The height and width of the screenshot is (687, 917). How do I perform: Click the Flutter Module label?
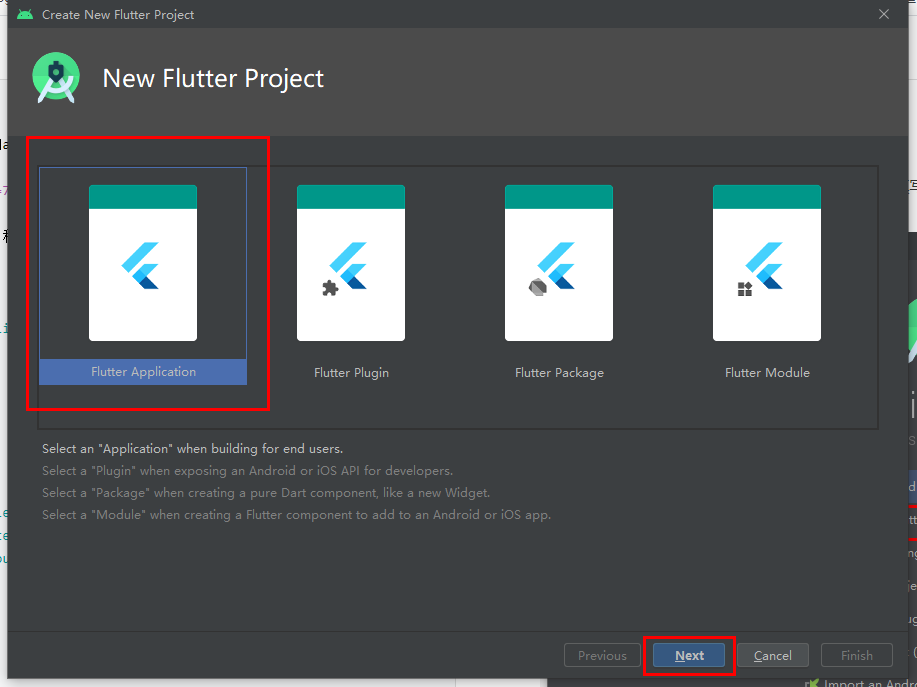tap(767, 372)
